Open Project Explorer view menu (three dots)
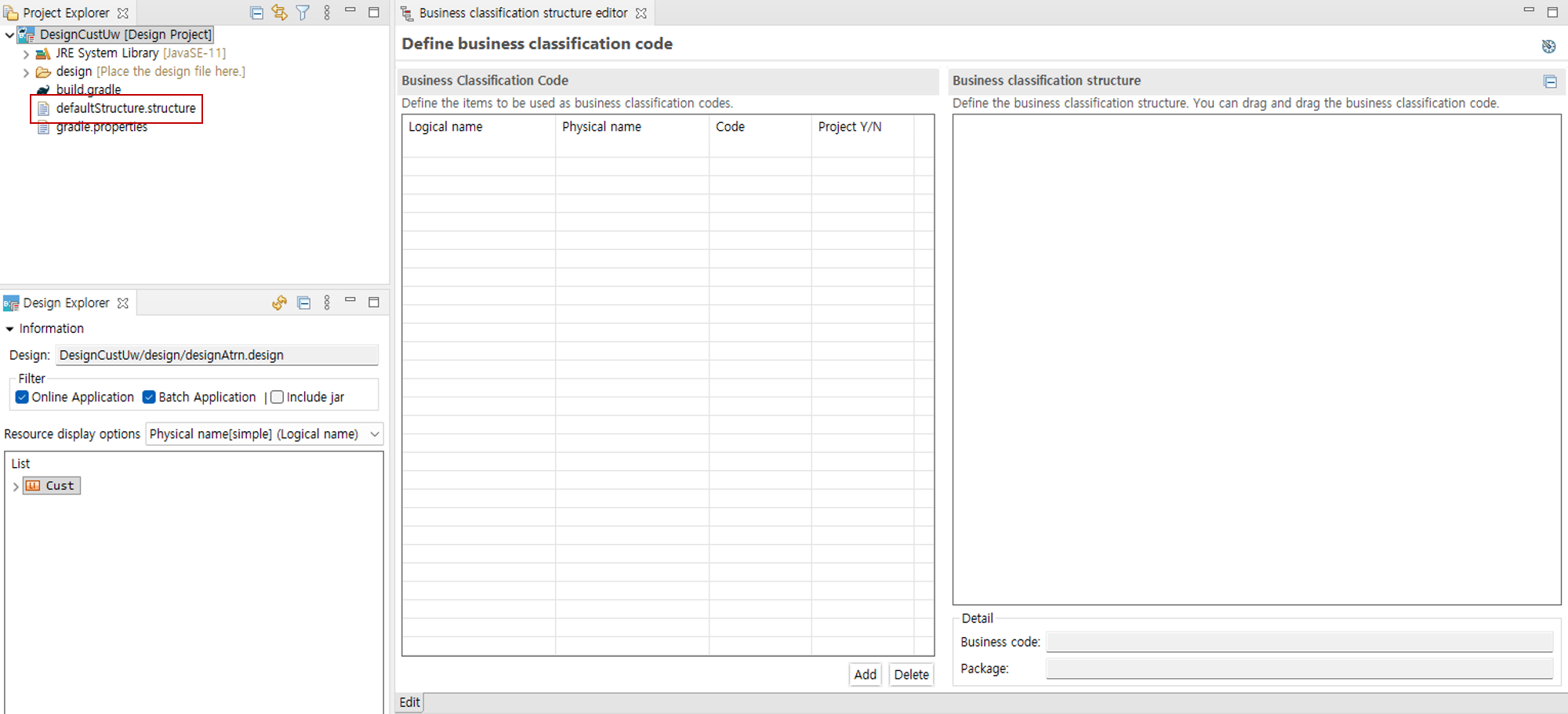 pyautogui.click(x=327, y=13)
